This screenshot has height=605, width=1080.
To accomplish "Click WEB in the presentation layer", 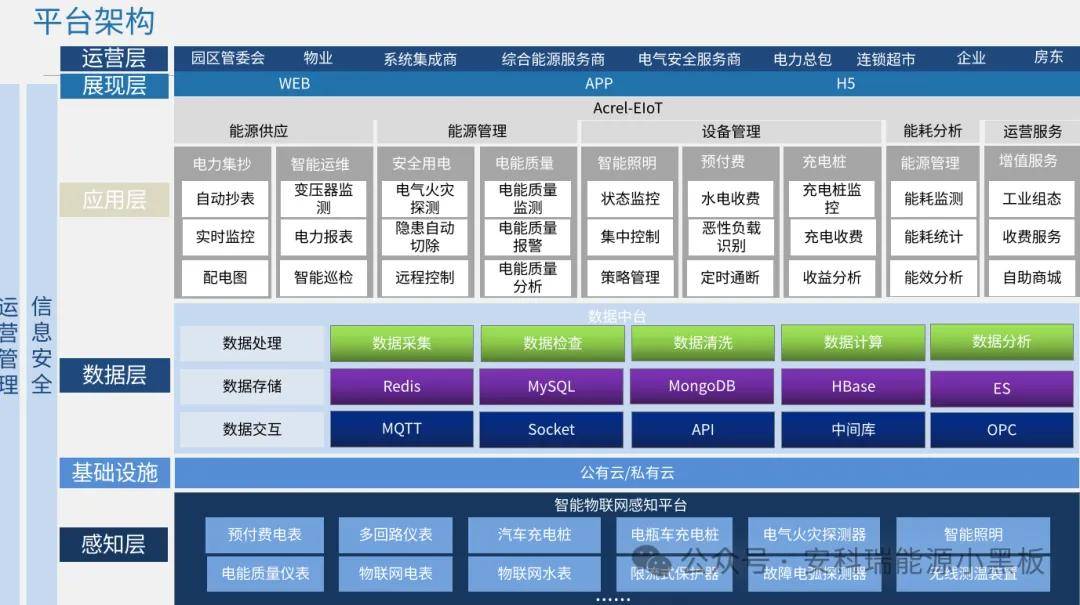I will tap(294, 83).
